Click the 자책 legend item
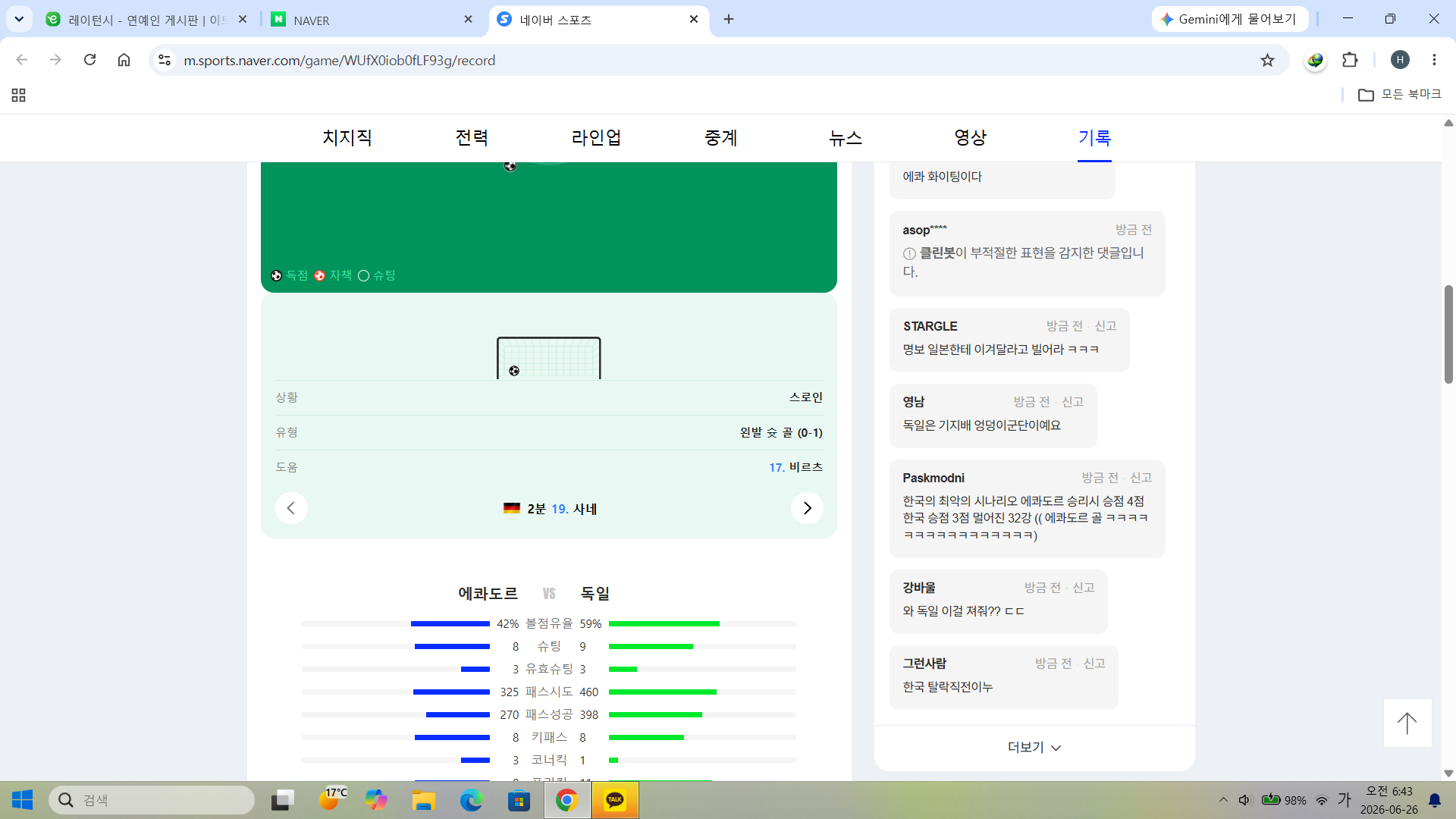The height and width of the screenshot is (819, 1456). pyautogui.click(x=333, y=275)
